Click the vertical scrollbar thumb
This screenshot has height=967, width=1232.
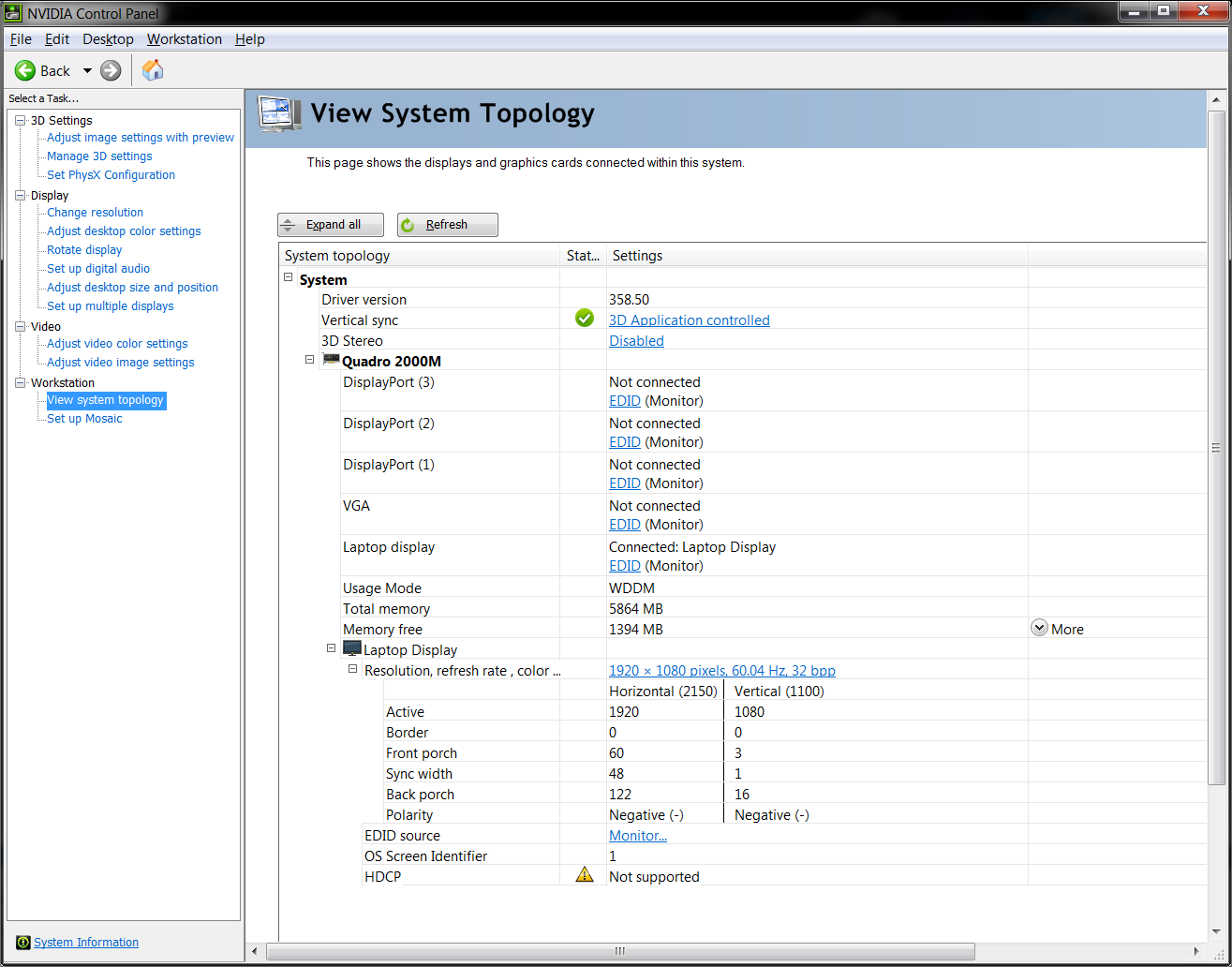1216,448
